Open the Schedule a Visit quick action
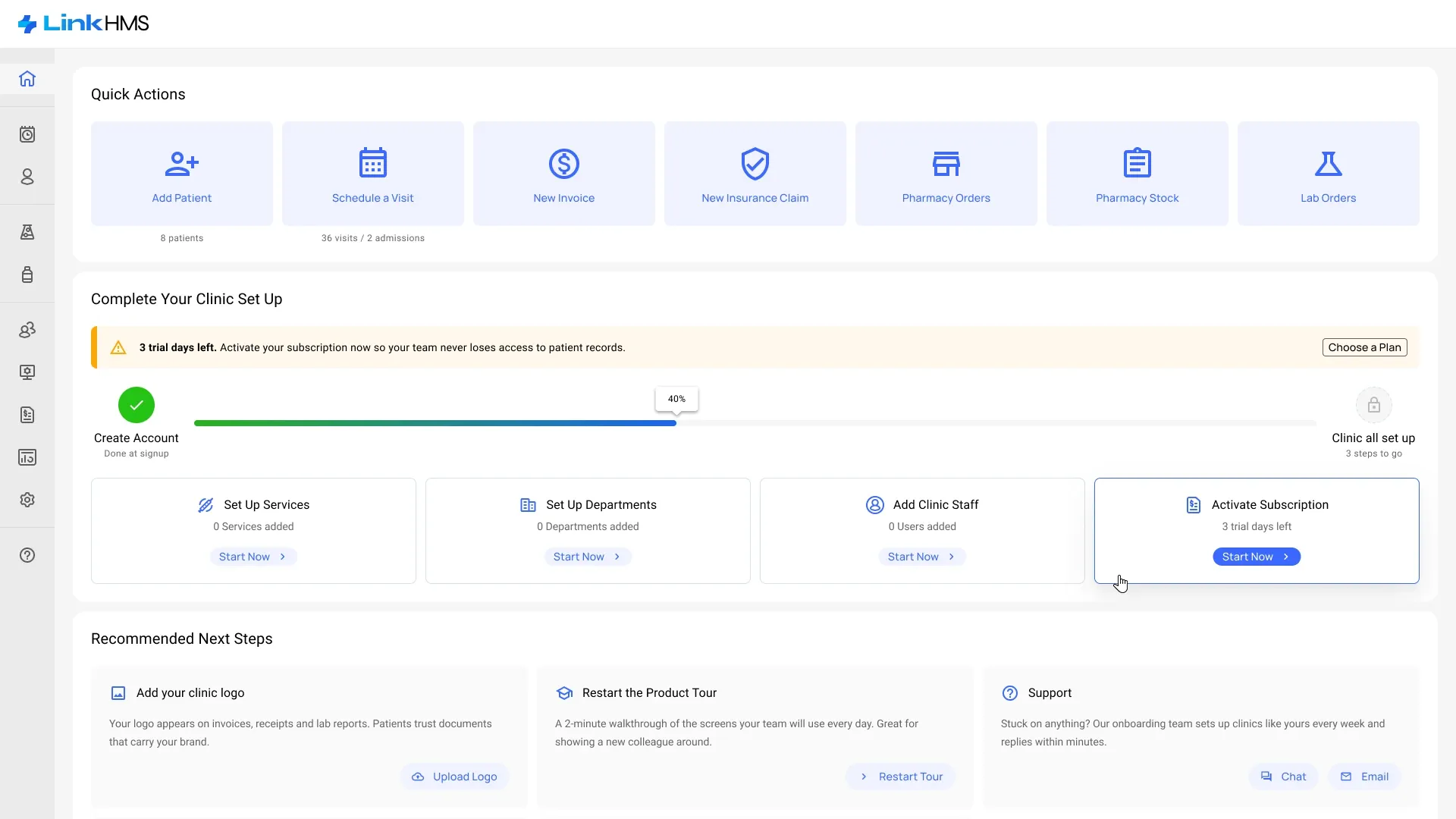 pyautogui.click(x=373, y=174)
